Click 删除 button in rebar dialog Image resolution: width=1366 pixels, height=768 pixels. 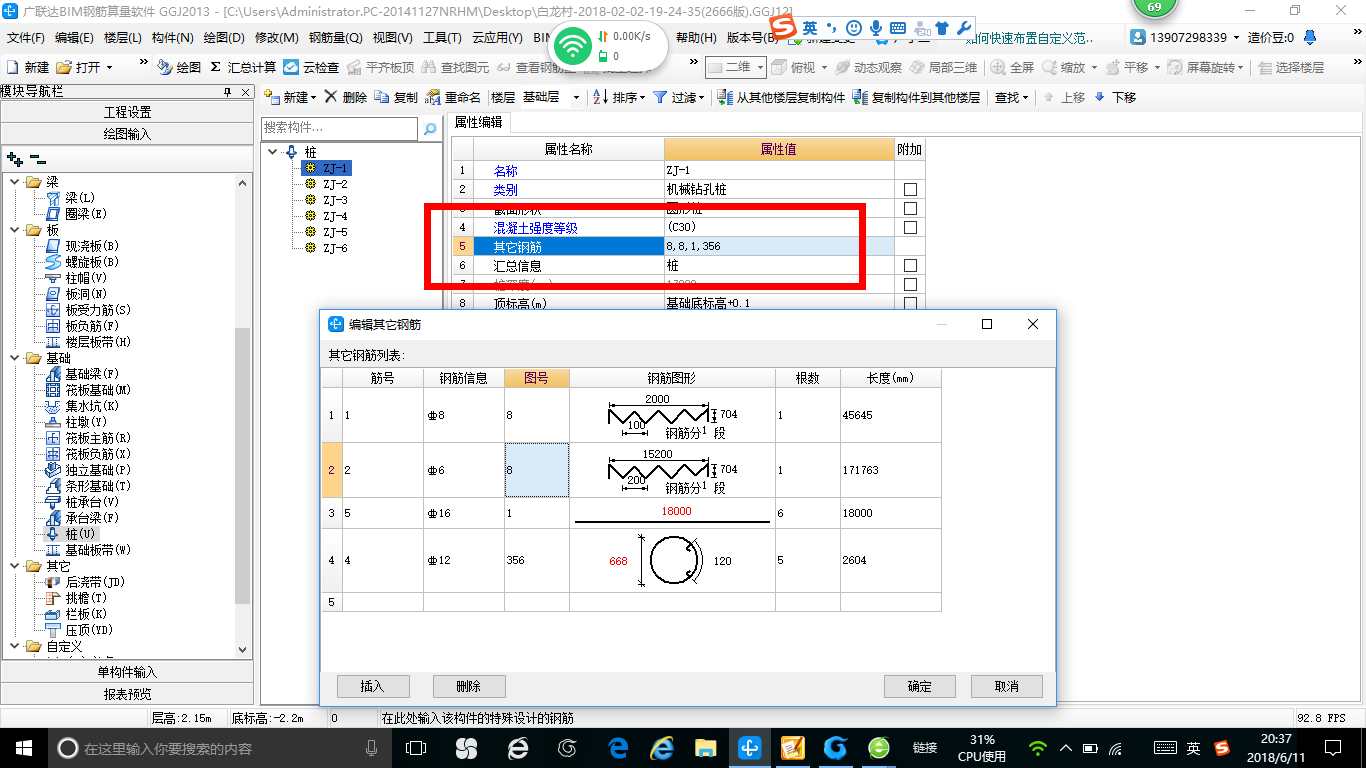tap(468, 686)
